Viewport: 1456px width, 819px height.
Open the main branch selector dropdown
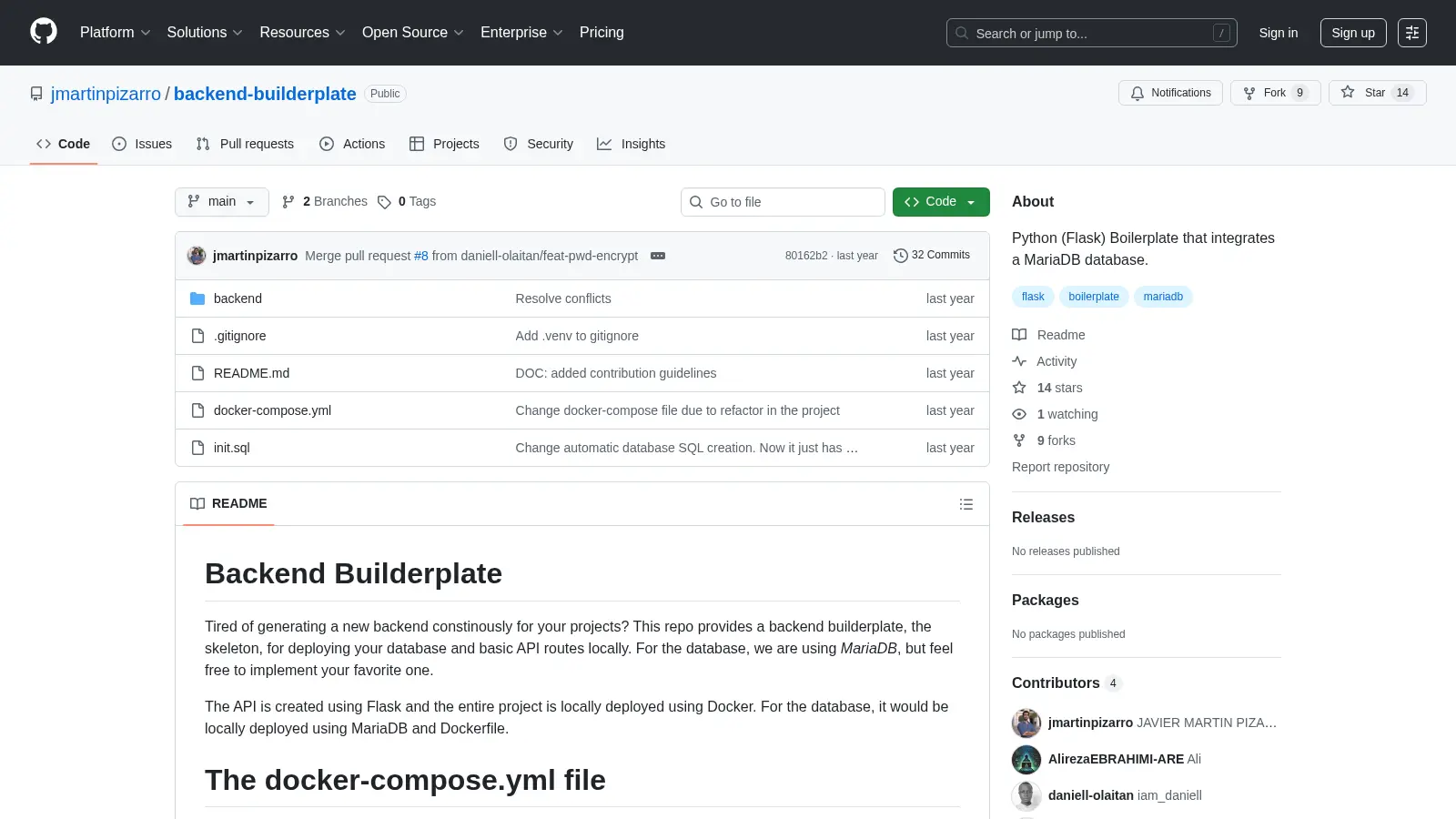(222, 202)
